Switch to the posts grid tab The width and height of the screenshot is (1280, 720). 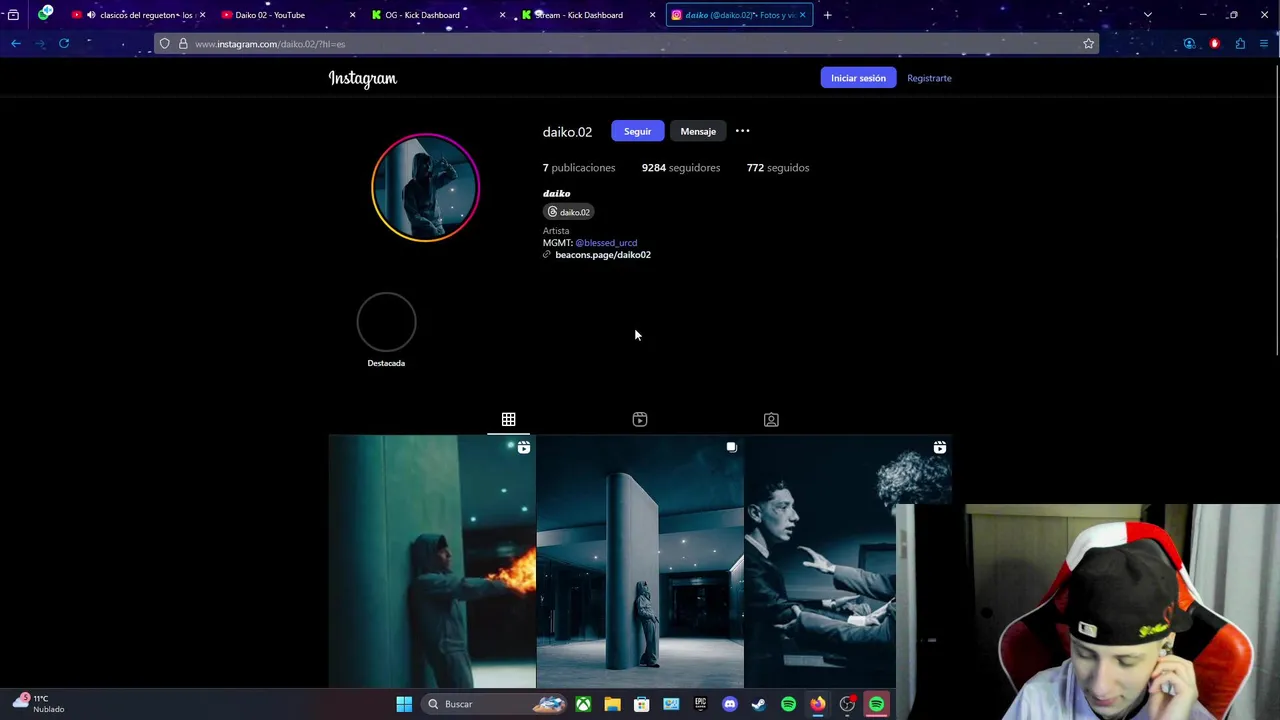[x=508, y=420]
